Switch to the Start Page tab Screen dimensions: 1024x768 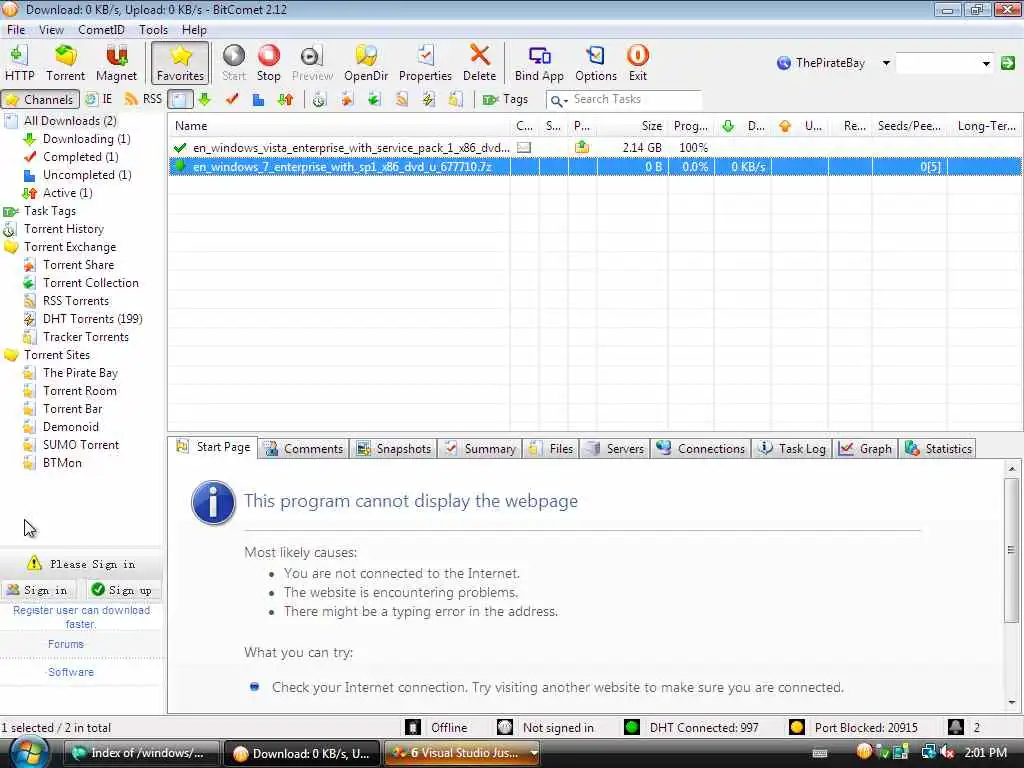click(214, 447)
